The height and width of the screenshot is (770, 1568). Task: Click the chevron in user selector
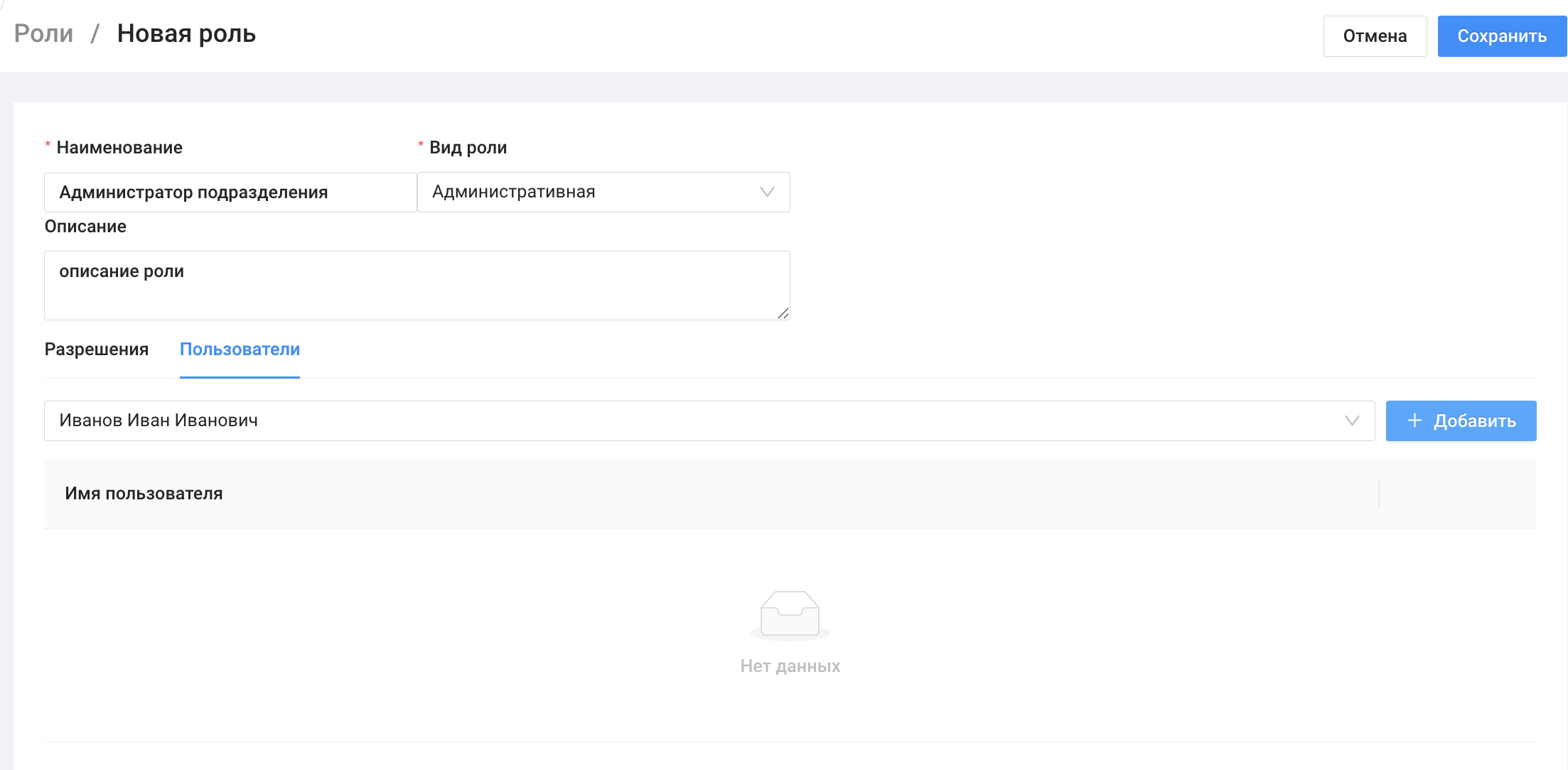click(x=1352, y=421)
